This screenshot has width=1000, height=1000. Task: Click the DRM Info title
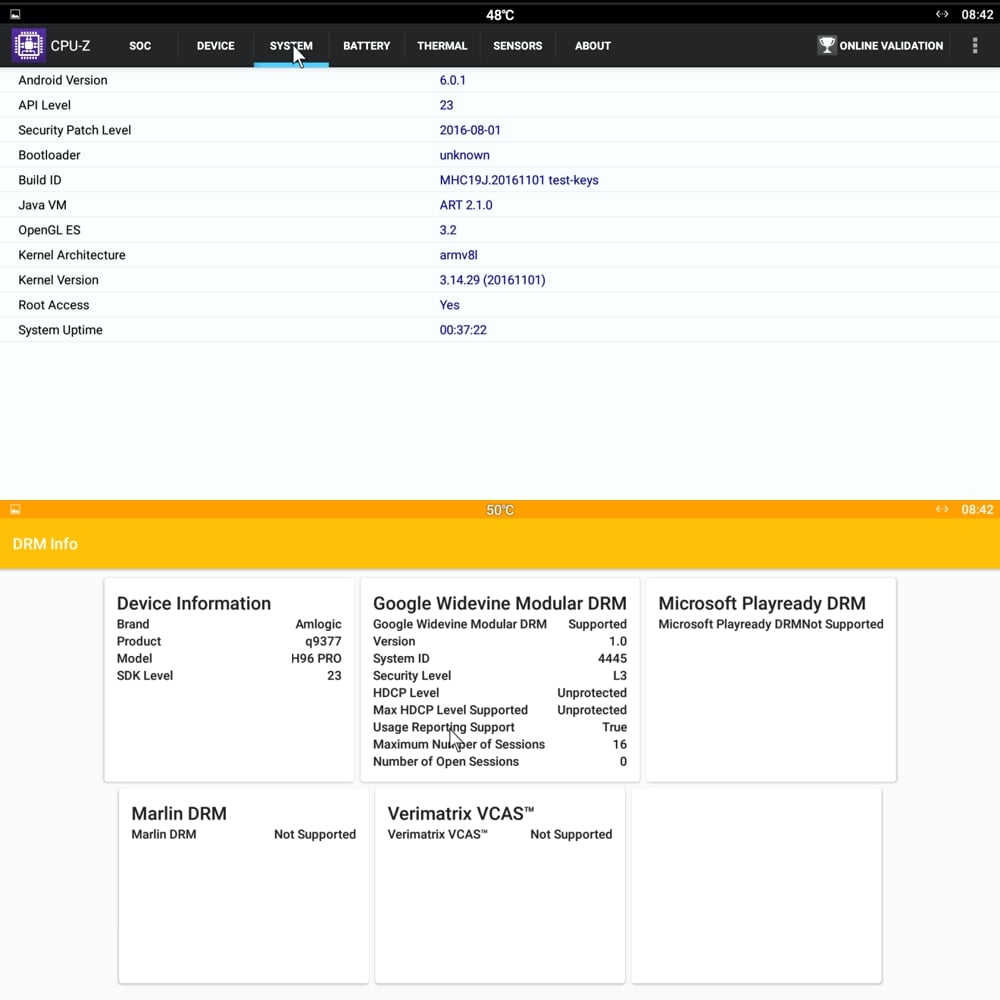45,544
